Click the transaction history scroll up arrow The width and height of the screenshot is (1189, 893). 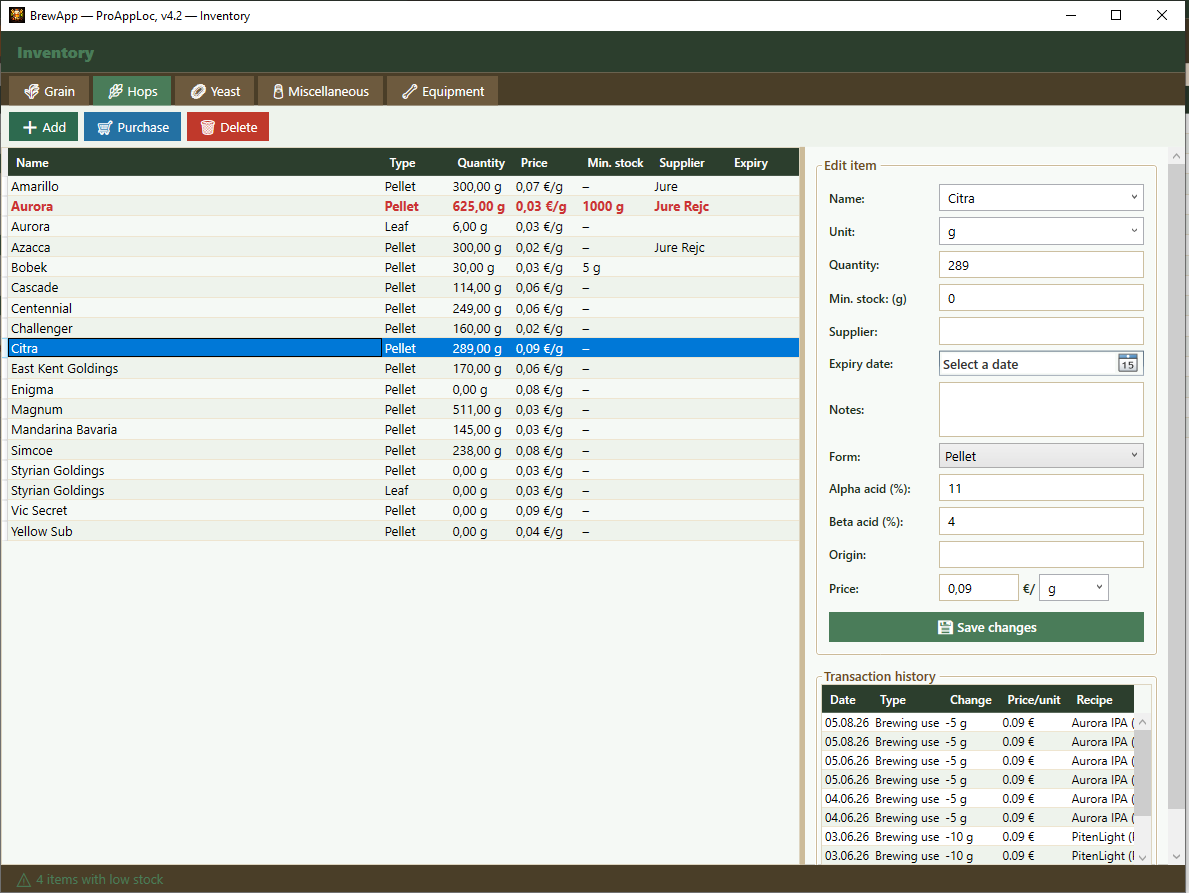pos(1143,722)
